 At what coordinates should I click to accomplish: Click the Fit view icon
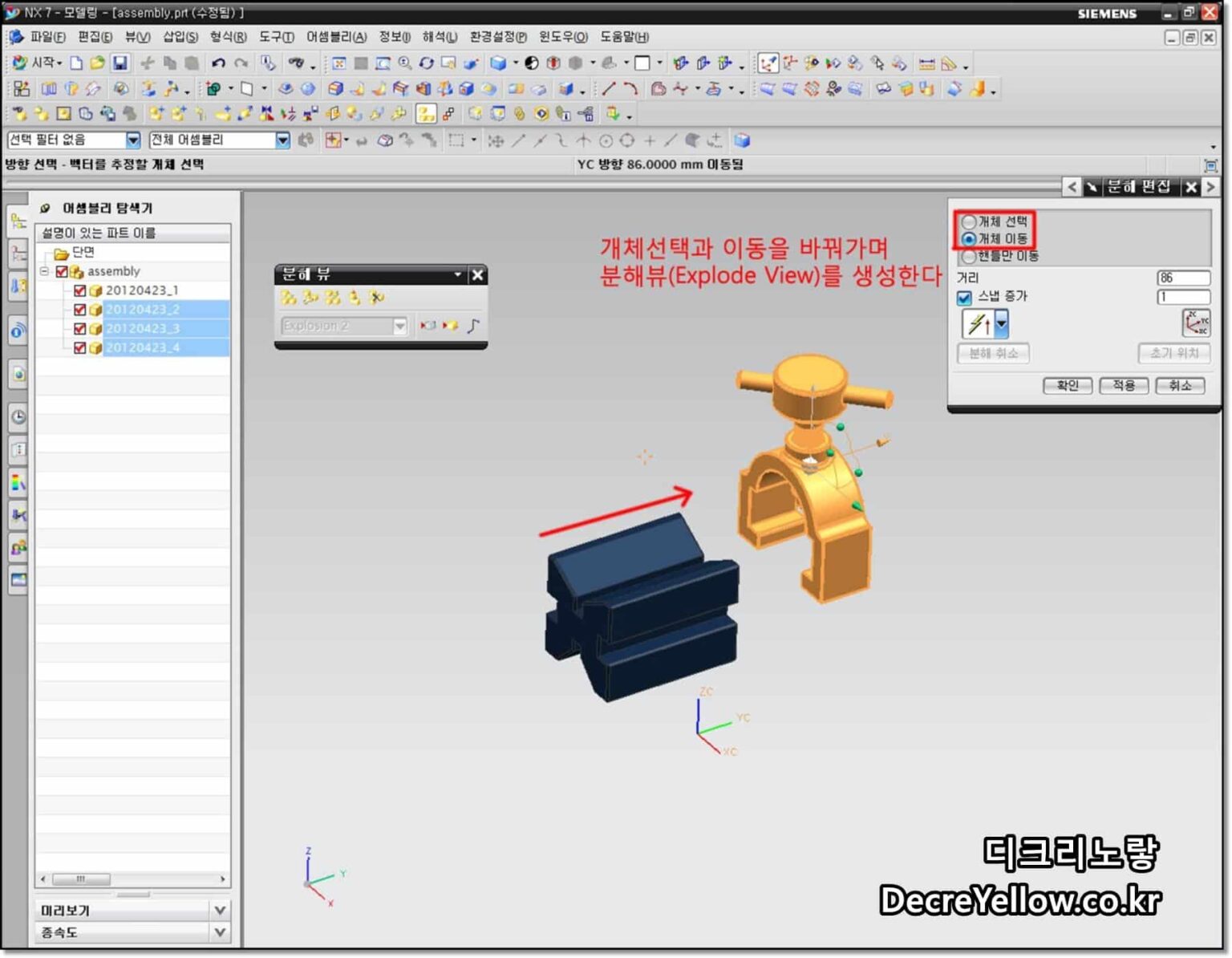coord(339,63)
